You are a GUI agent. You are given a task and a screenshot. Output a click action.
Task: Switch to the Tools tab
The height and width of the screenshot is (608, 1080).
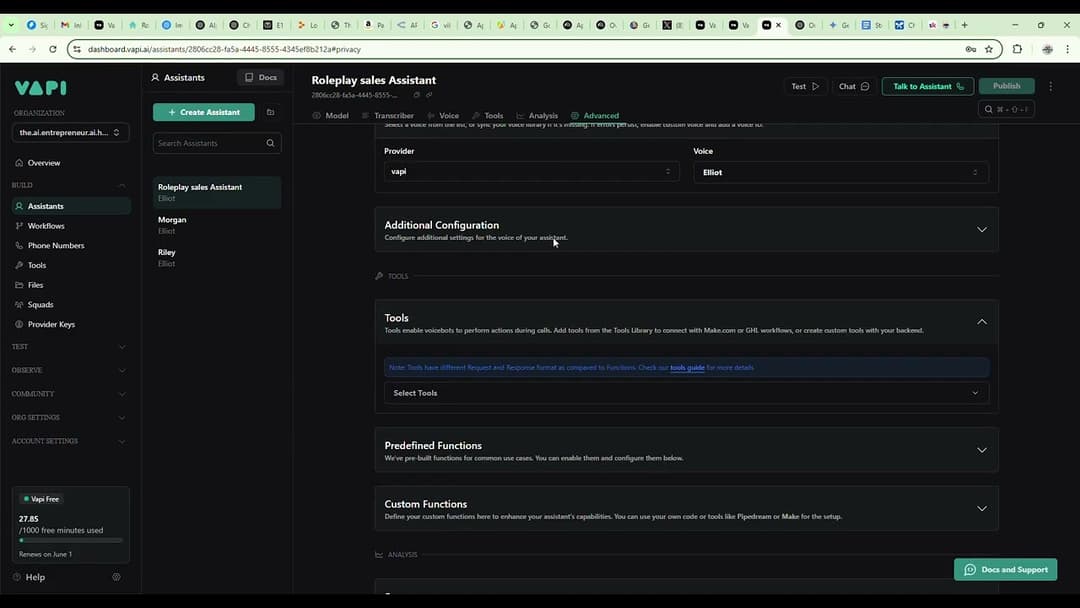(x=488, y=116)
